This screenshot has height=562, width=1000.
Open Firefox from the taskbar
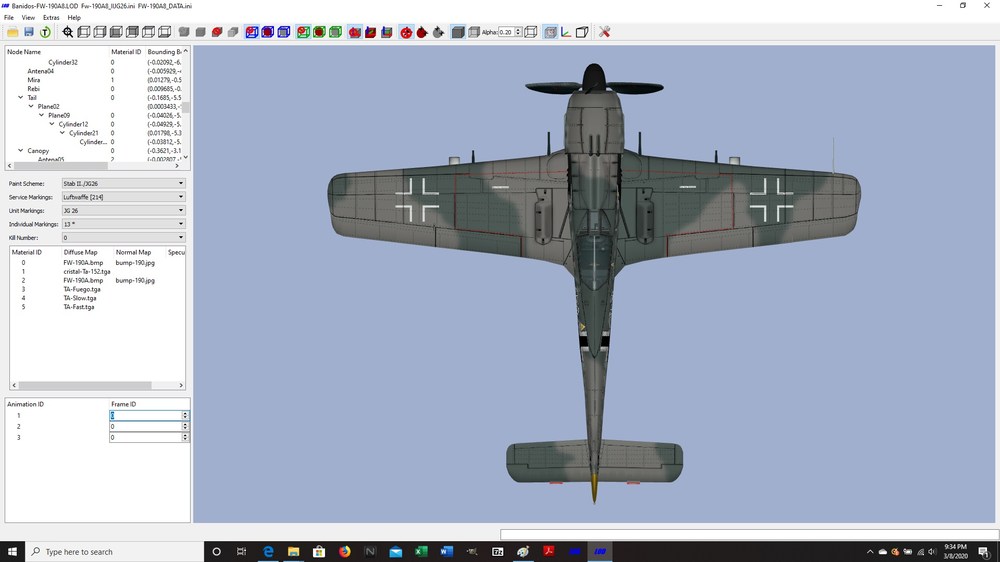tap(344, 552)
